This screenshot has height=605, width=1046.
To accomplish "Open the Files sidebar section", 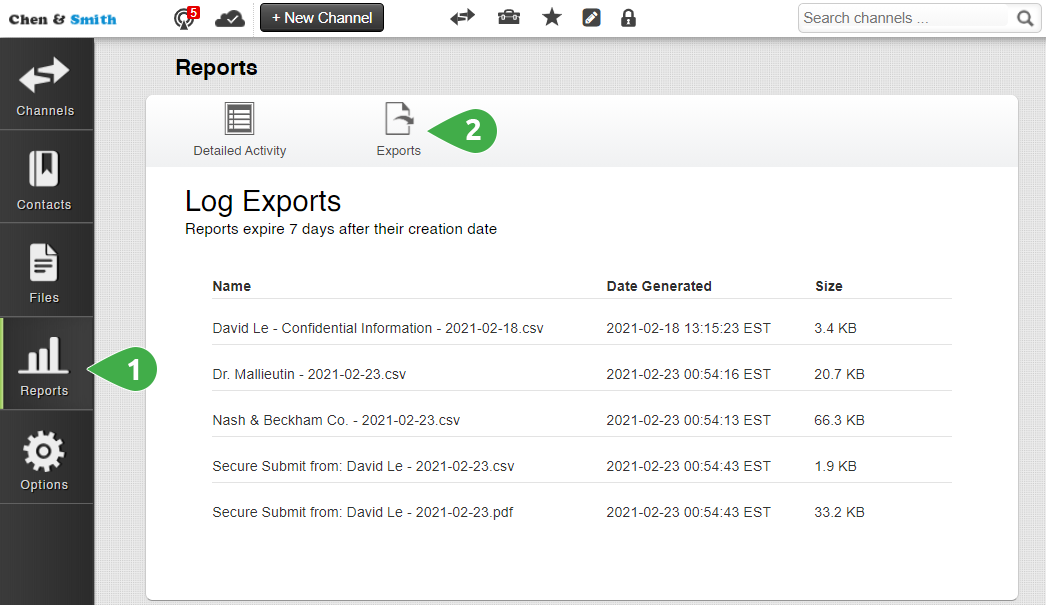I will (x=46, y=271).
